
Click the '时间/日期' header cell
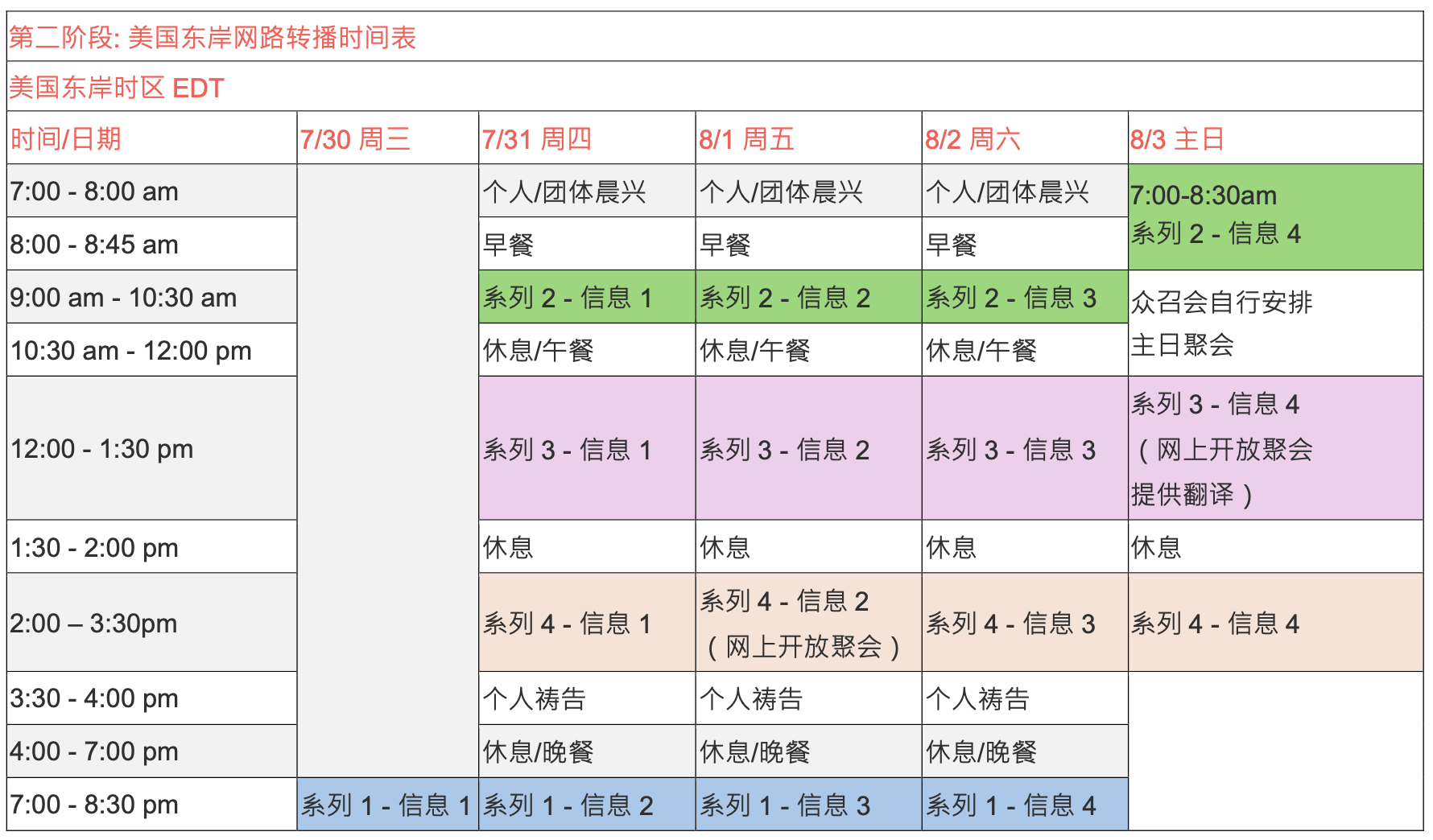point(152,138)
